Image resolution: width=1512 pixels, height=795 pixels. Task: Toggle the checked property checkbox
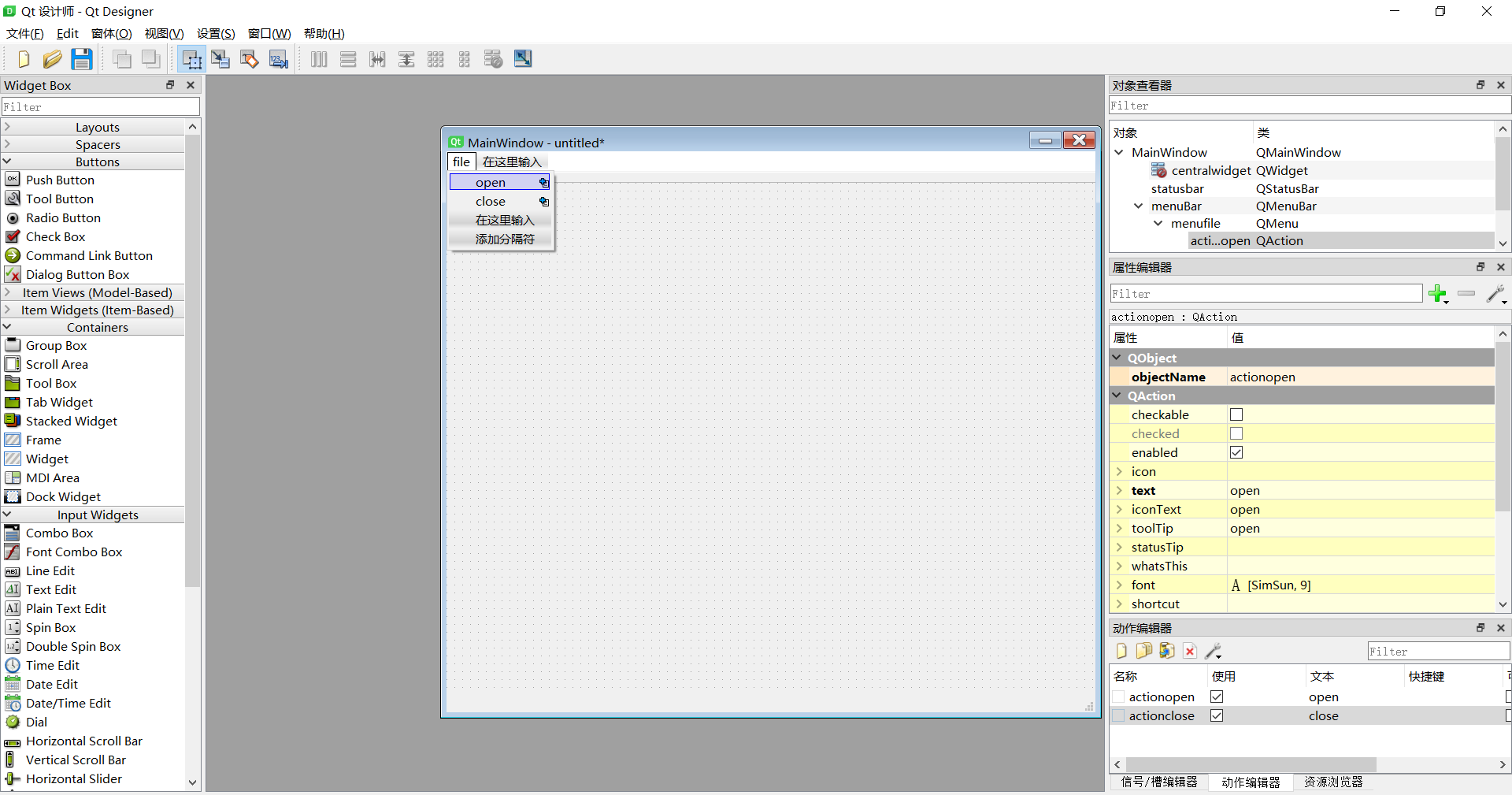(1236, 433)
